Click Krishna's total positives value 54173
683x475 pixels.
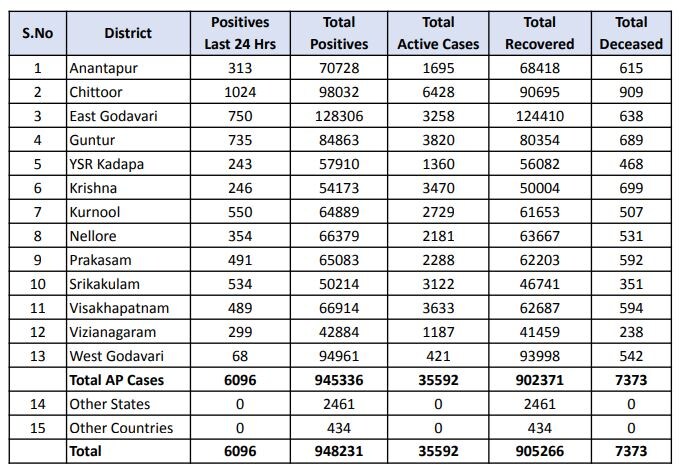pos(339,188)
